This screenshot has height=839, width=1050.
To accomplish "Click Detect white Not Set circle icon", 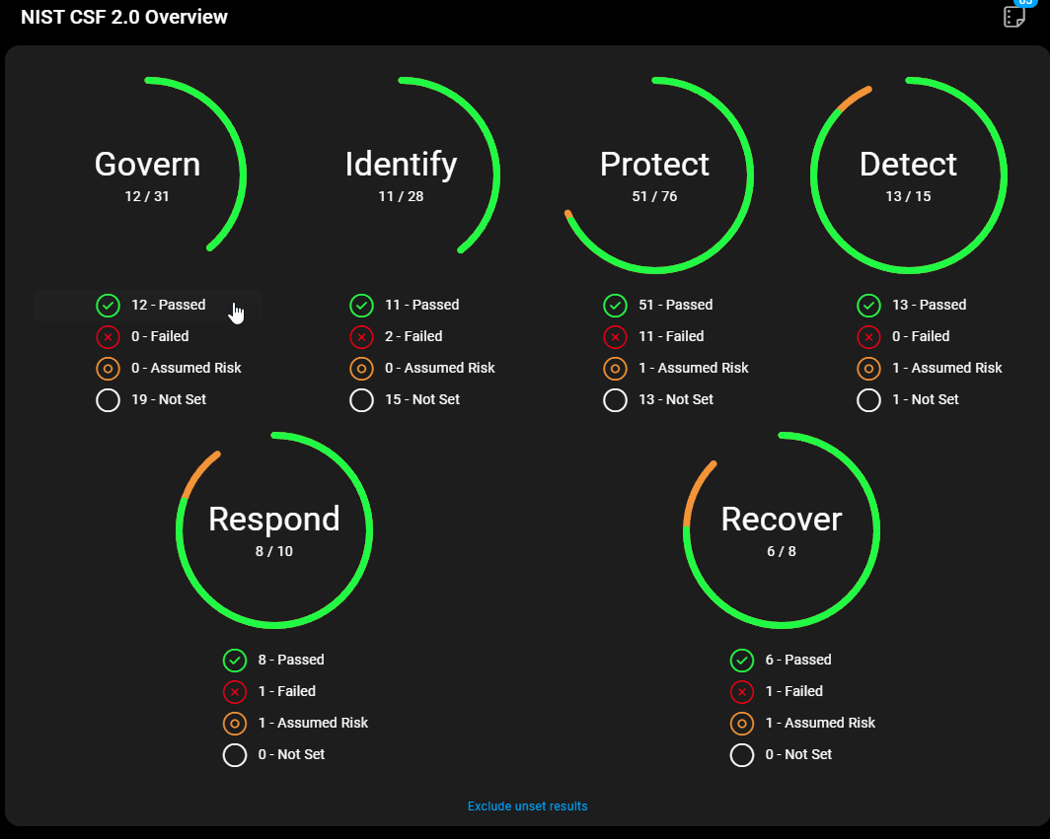I will [x=869, y=400].
